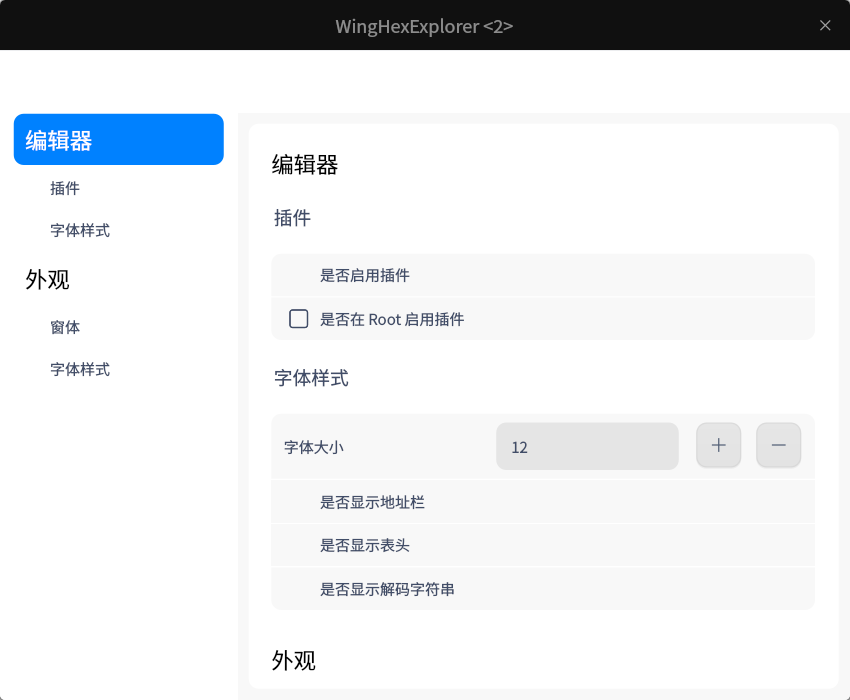Jump to 插件 in the sidebar
Image resolution: width=850 pixels, height=700 pixels.
(x=65, y=188)
